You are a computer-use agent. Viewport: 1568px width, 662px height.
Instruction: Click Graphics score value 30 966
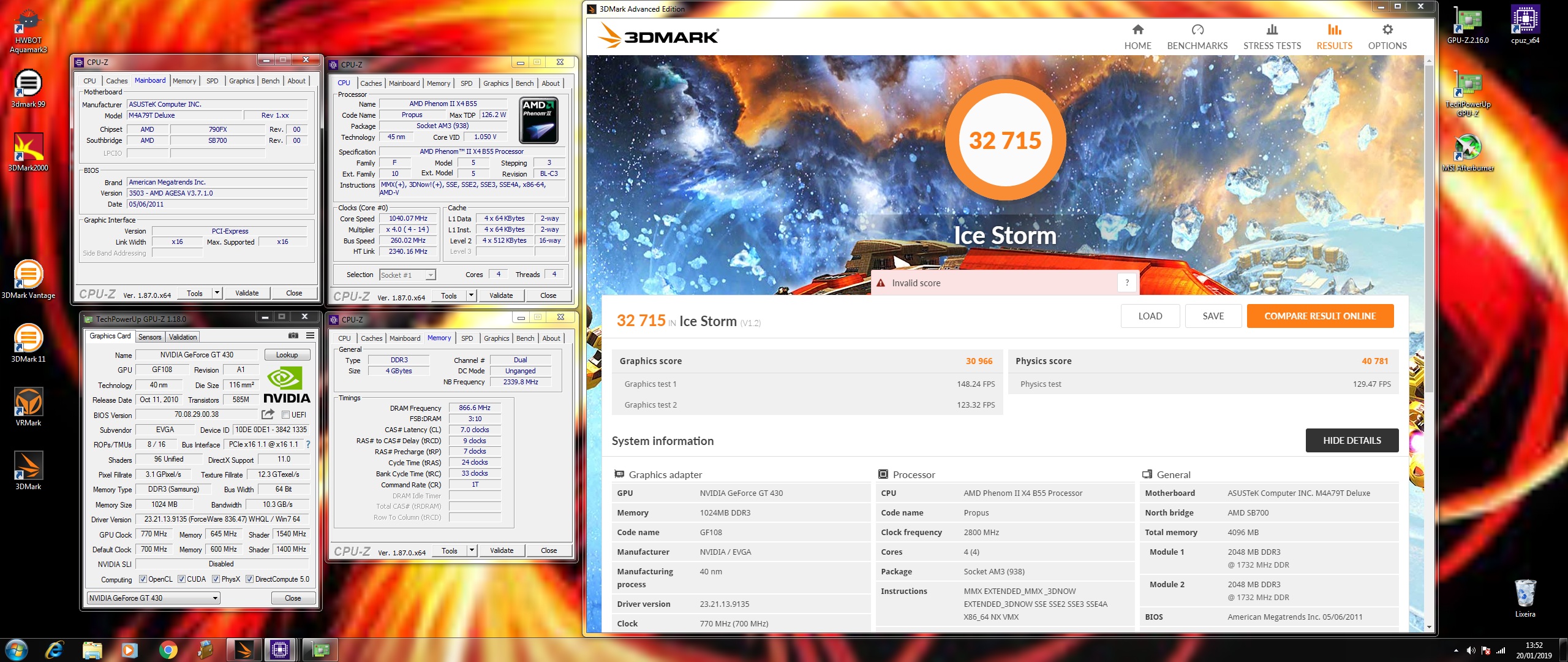tap(979, 361)
